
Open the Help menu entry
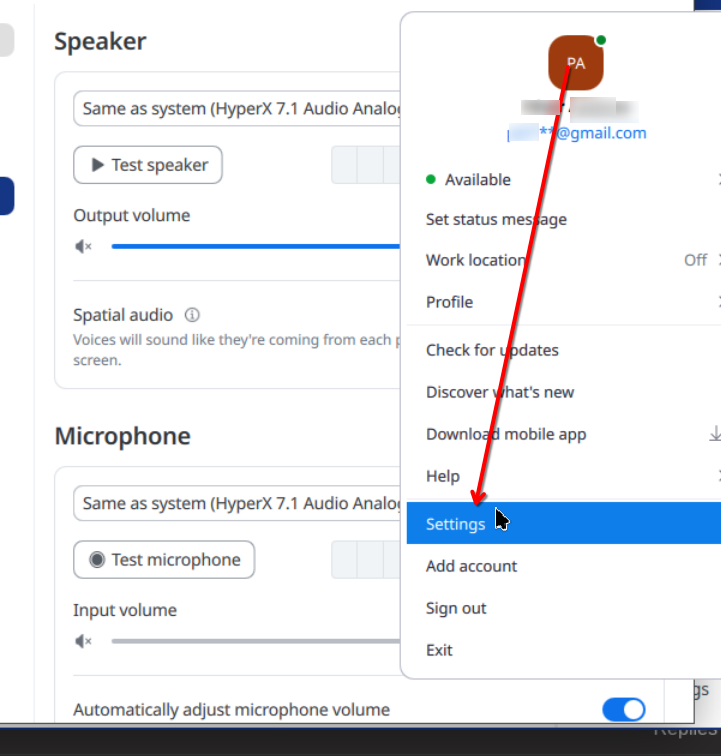tap(443, 476)
